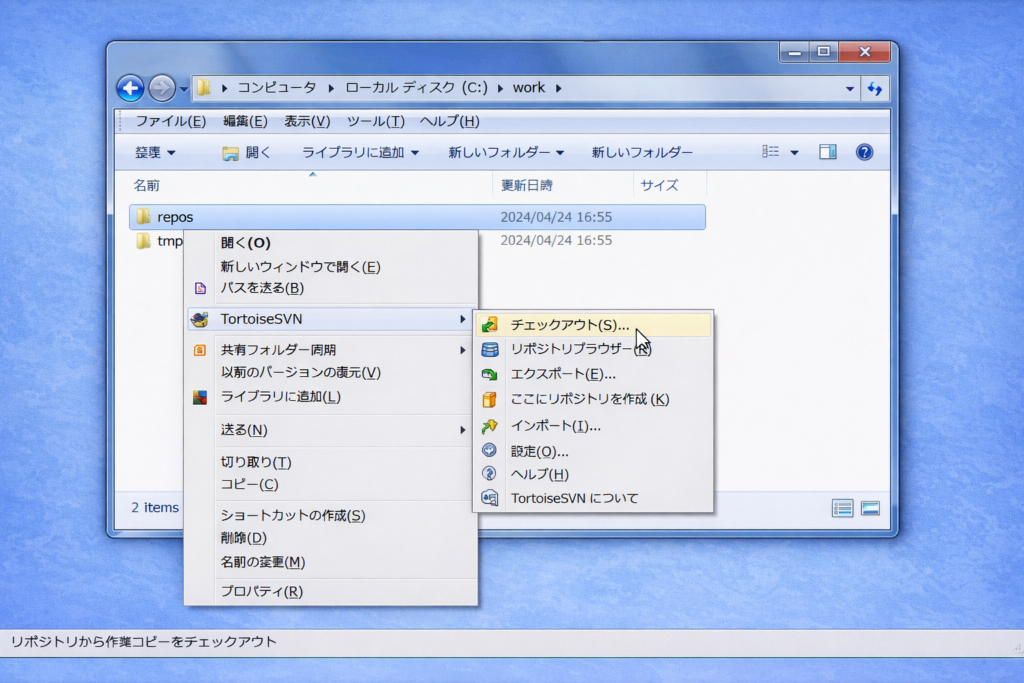
Task: Expand the 整理 (Organize) dropdown
Action: [x=155, y=152]
